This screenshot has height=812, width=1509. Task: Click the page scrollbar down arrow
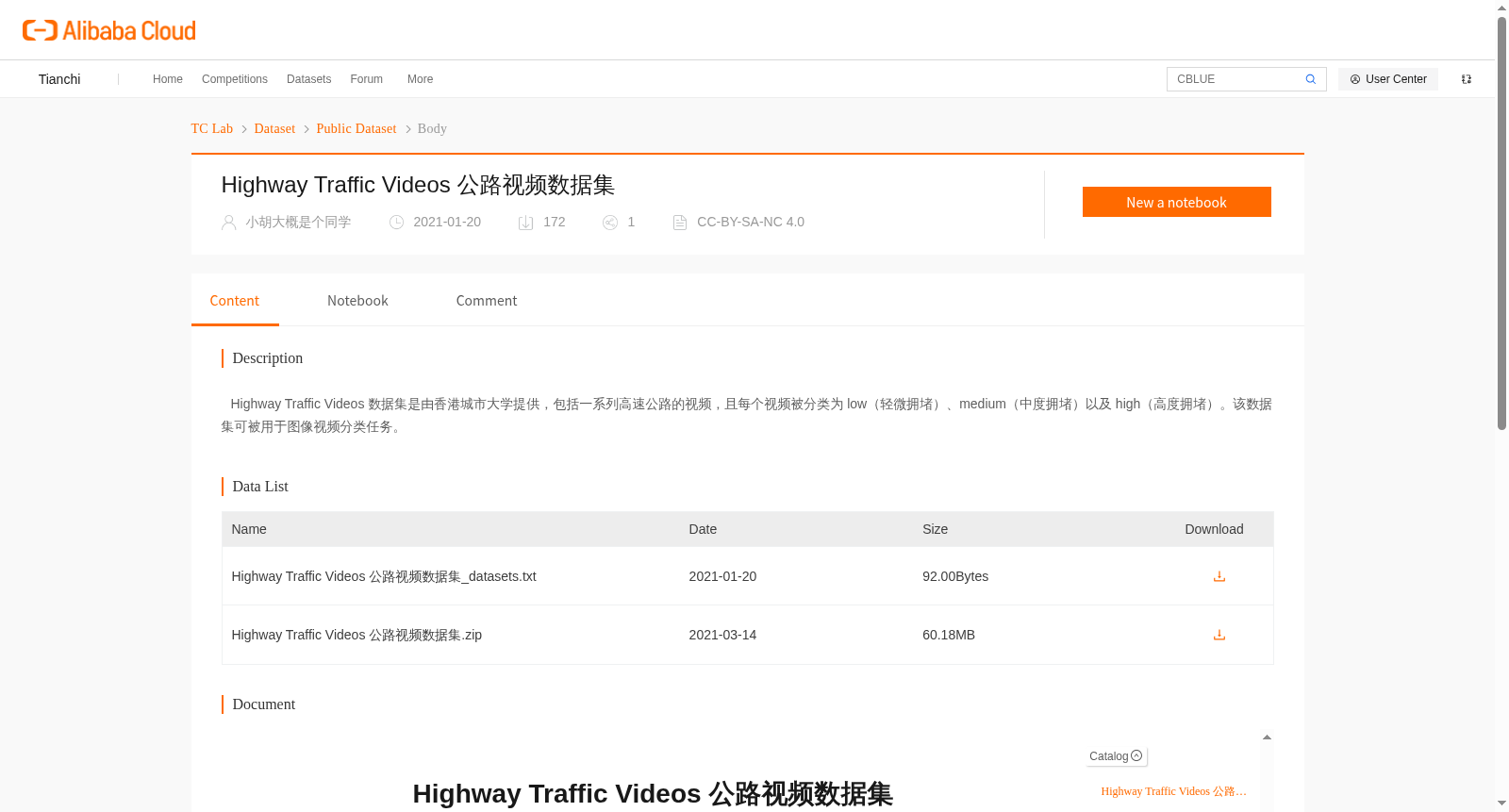point(1501,804)
